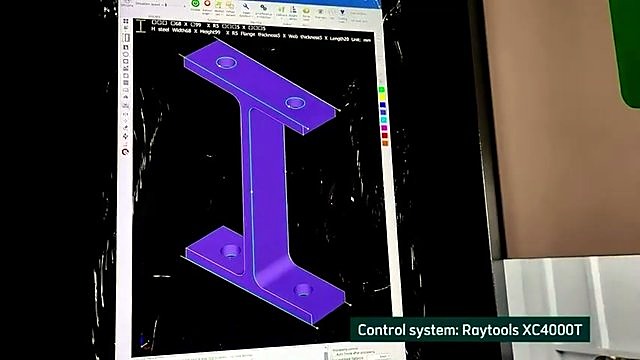The image size is (640, 360).
Task: Select the tall rectangle tool in the left toolbar
Action: click(126, 38)
